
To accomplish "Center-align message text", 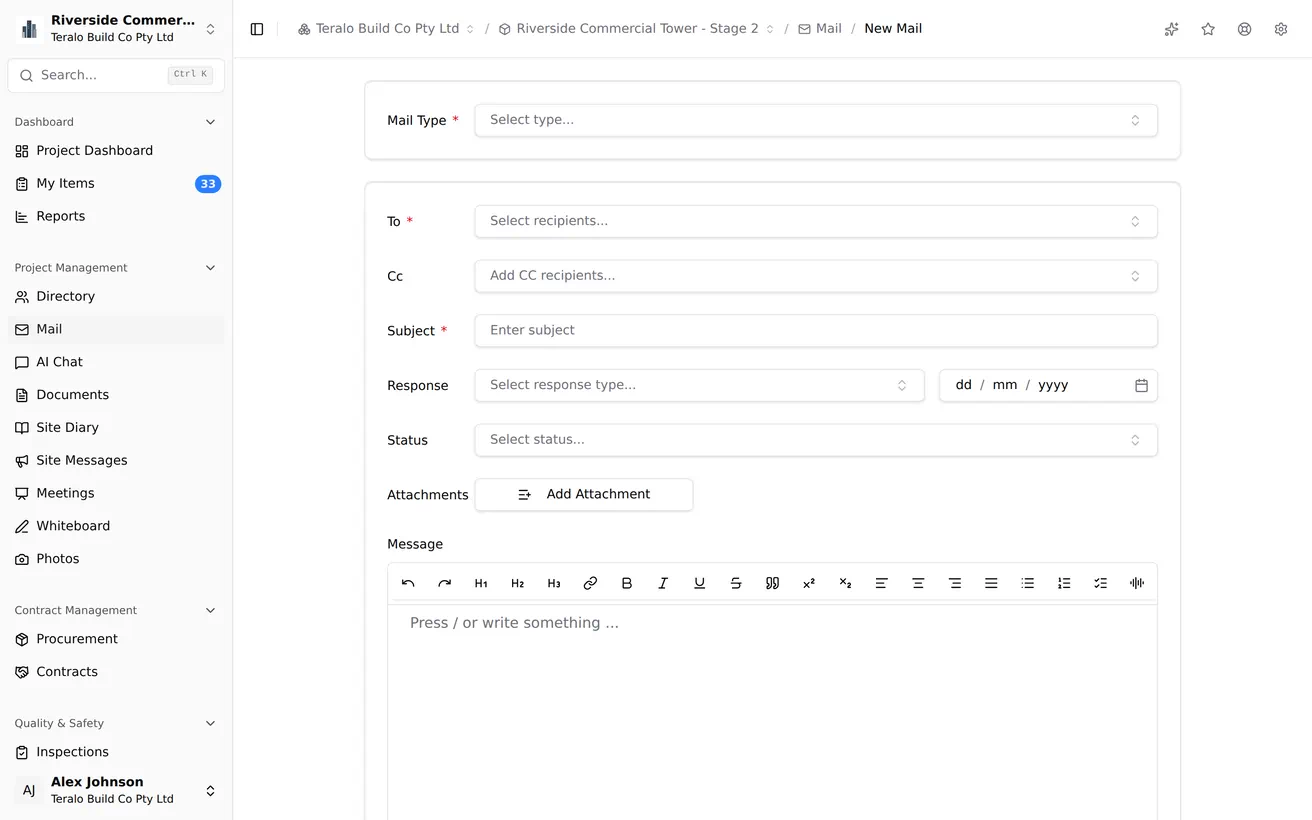I will pyautogui.click(x=918, y=583).
